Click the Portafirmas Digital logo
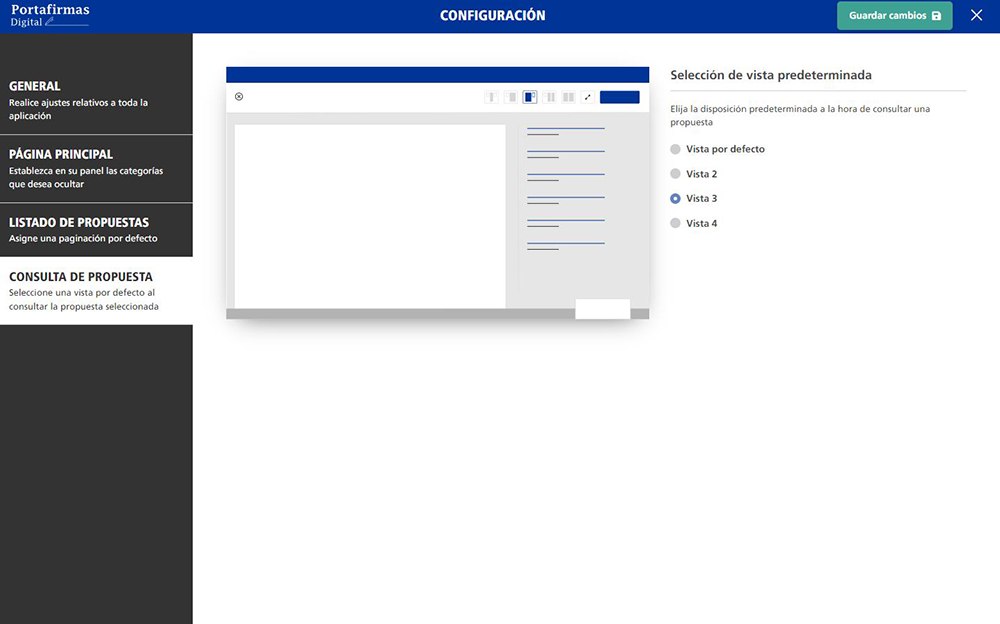Screen dimensions: 1000x624 pos(50,15)
